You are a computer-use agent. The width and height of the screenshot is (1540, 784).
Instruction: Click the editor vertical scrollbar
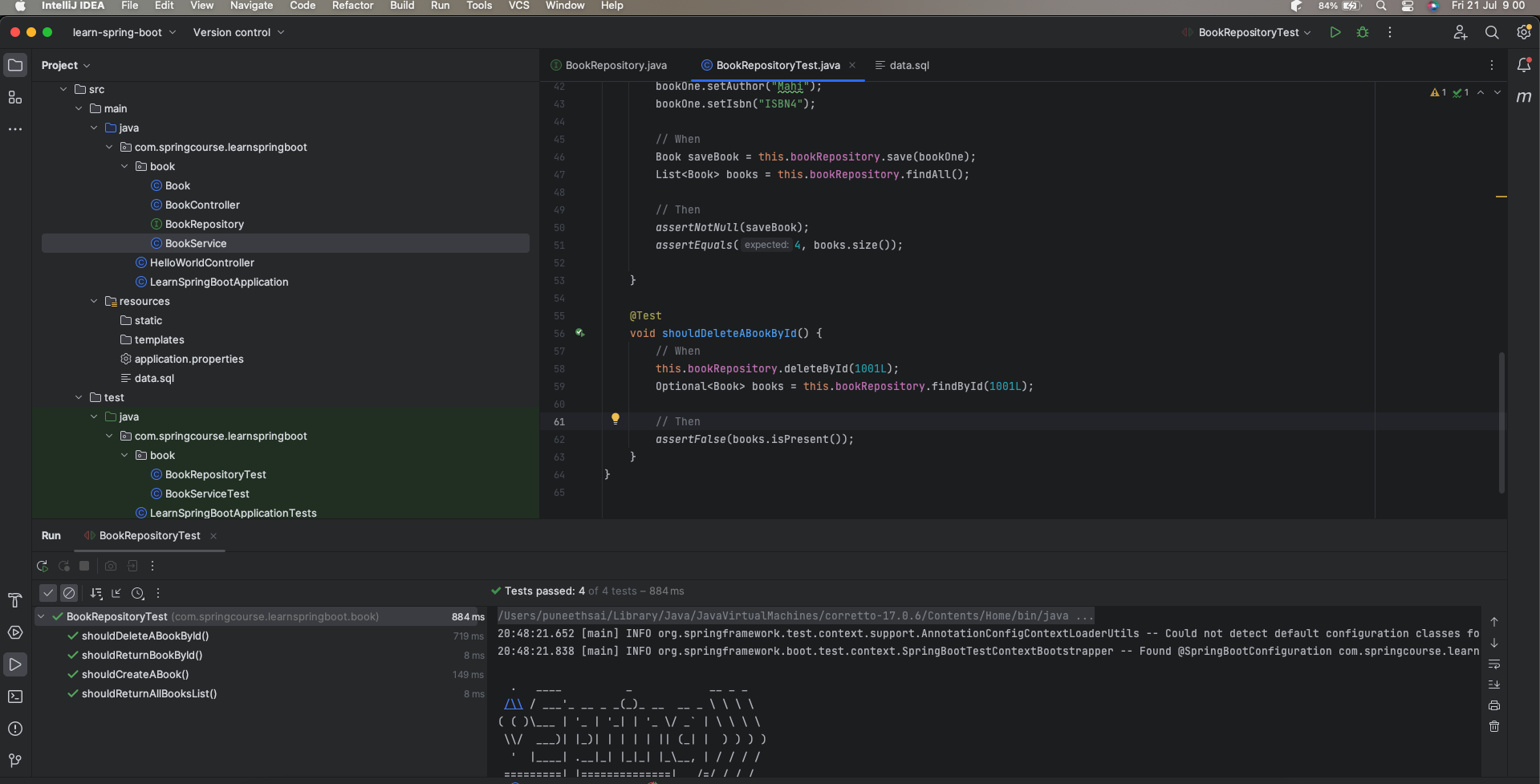[x=1501, y=422]
